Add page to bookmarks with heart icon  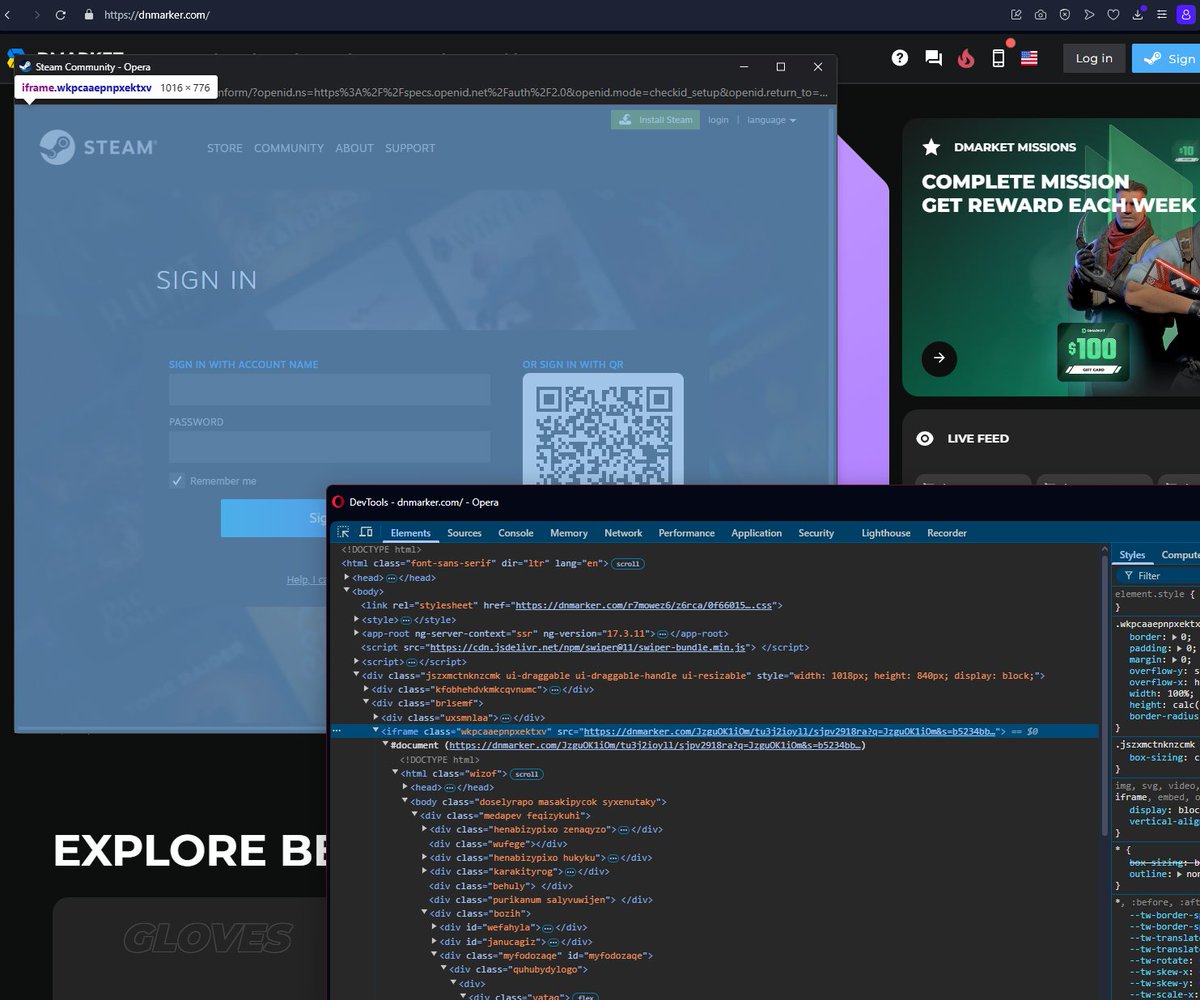point(1113,15)
